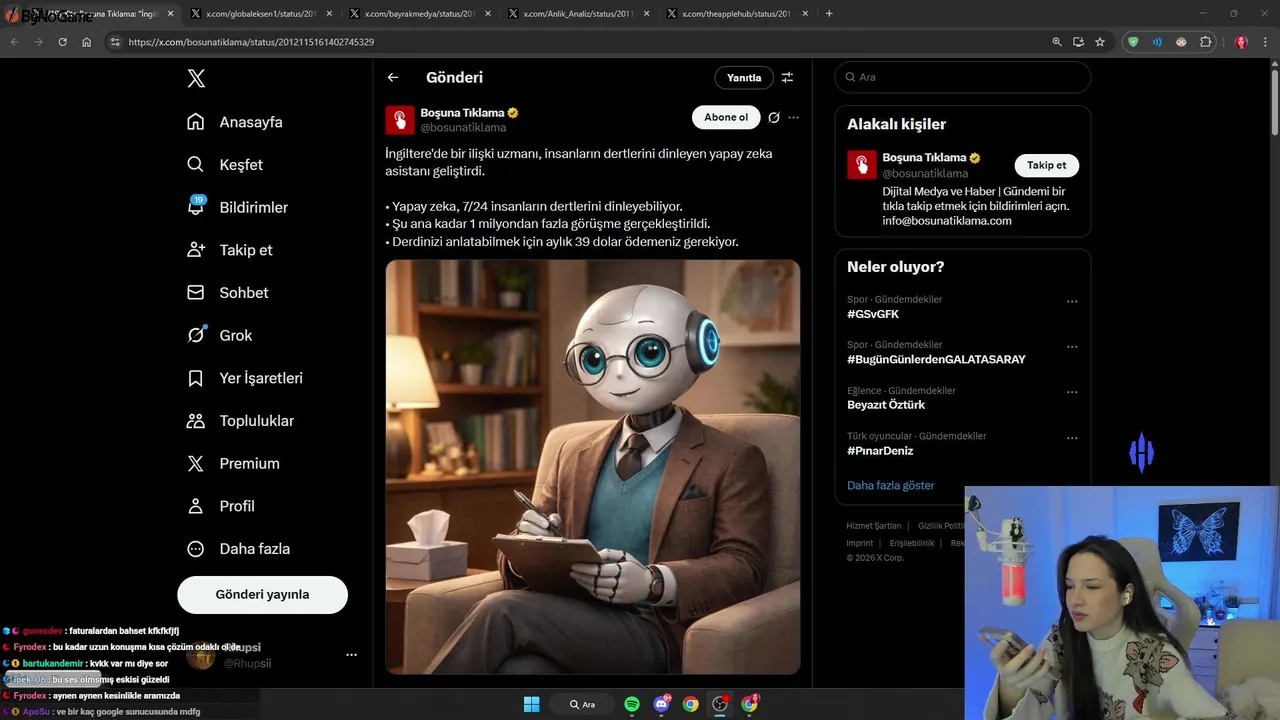1280x720 pixels.
Task: Open OBS Studio from taskbar
Action: (719, 704)
